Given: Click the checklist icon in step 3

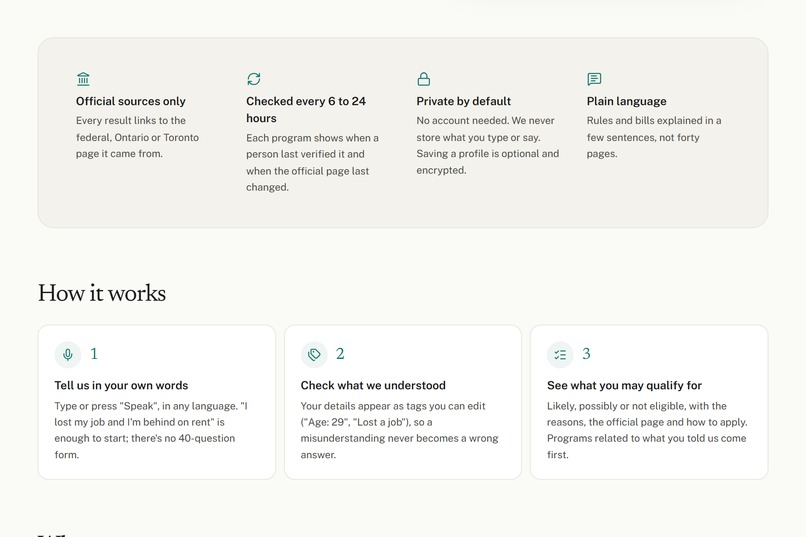Looking at the screenshot, I should [x=560, y=355].
